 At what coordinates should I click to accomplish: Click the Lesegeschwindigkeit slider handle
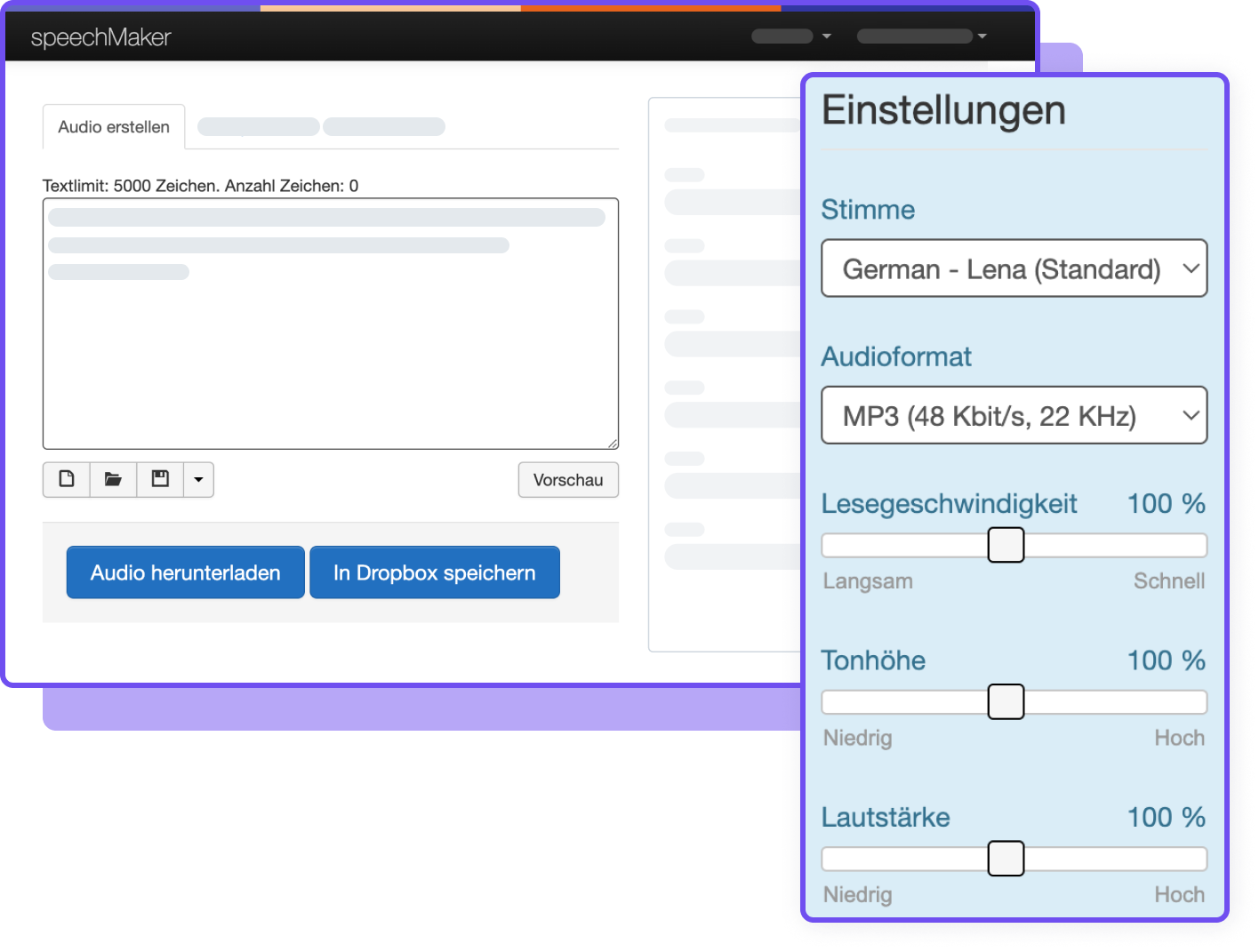1006,545
